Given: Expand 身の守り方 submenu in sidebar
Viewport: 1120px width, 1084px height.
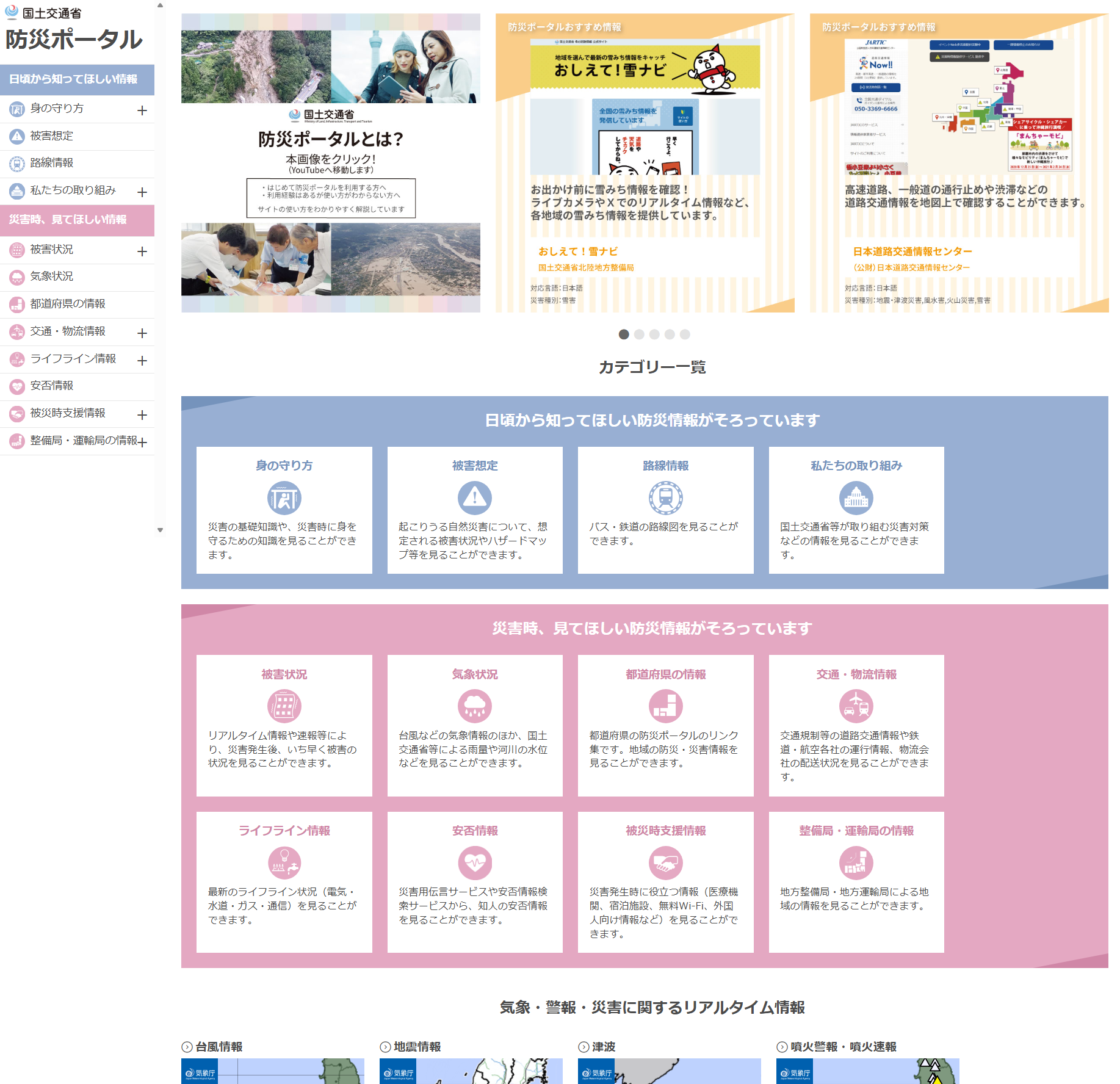Looking at the screenshot, I should click(x=142, y=110).
